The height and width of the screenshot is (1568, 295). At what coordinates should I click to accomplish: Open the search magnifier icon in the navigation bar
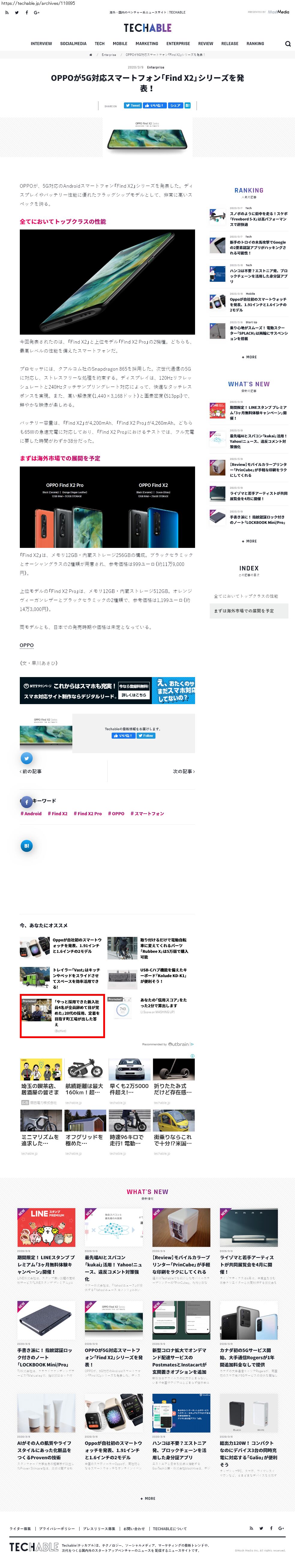[288, 44]
